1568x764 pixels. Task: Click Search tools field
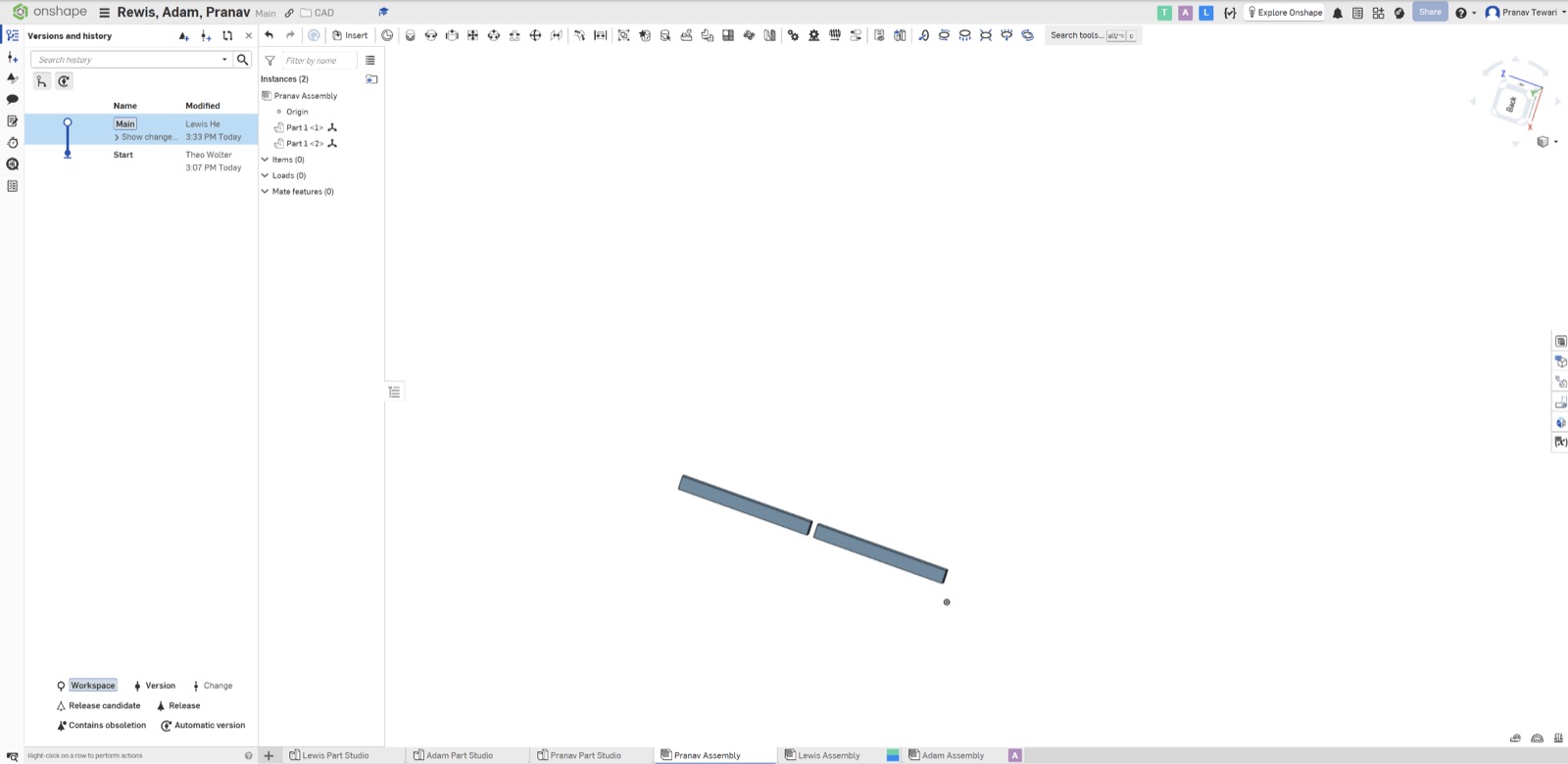pyautogui.click(x=1093, y=35)
